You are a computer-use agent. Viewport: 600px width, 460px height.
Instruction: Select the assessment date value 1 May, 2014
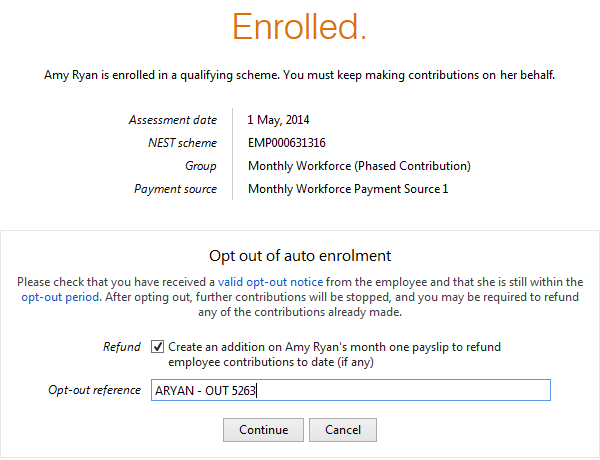(x=280, y=120)
